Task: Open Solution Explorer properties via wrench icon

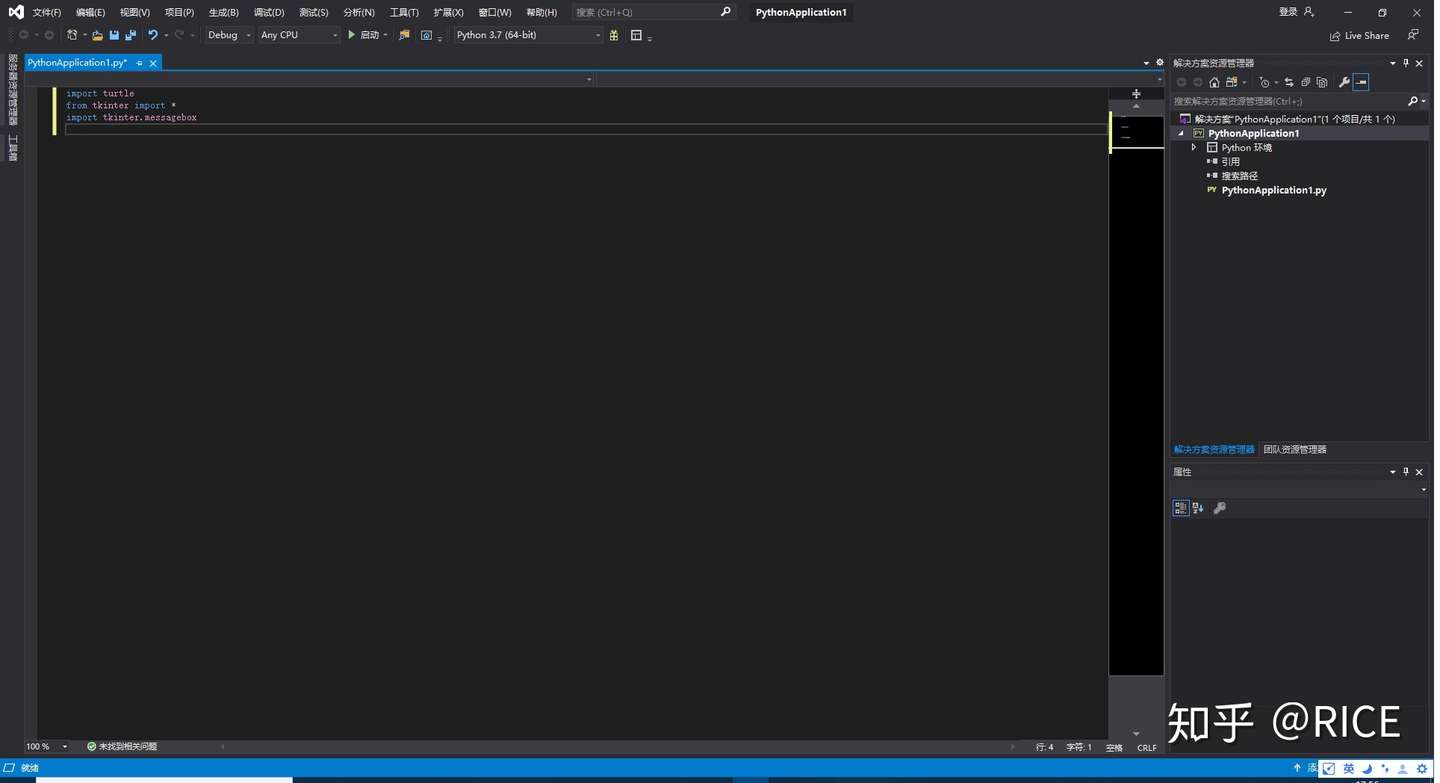Action: [x=1344, y=82]
